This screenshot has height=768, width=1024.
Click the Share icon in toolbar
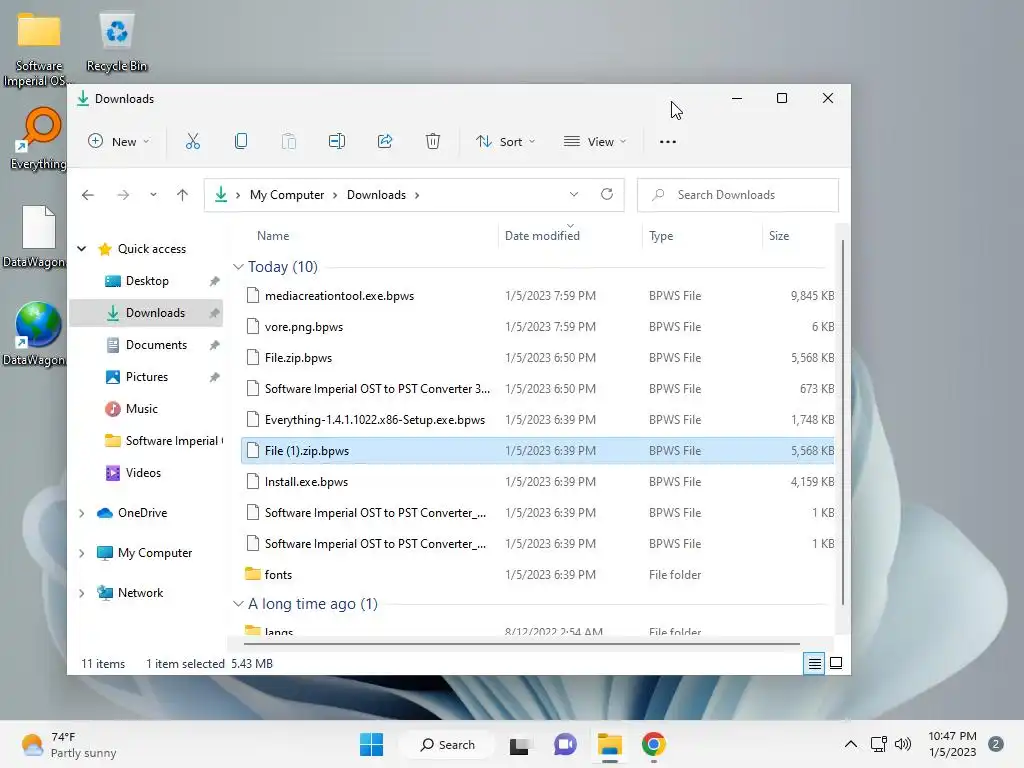click(x=385, y=141)
